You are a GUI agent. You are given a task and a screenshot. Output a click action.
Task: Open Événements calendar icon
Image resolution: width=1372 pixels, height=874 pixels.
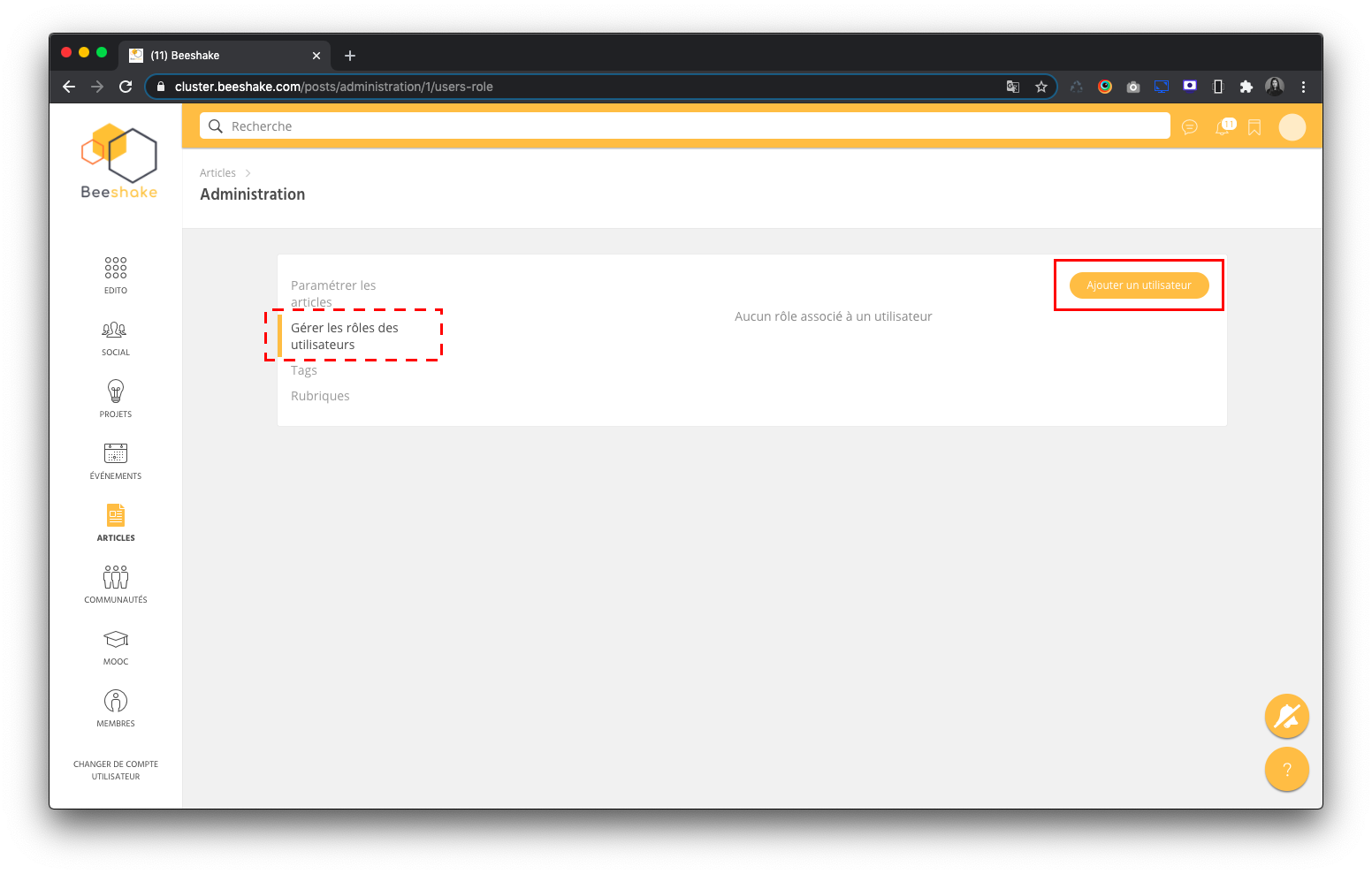(116, 453)
